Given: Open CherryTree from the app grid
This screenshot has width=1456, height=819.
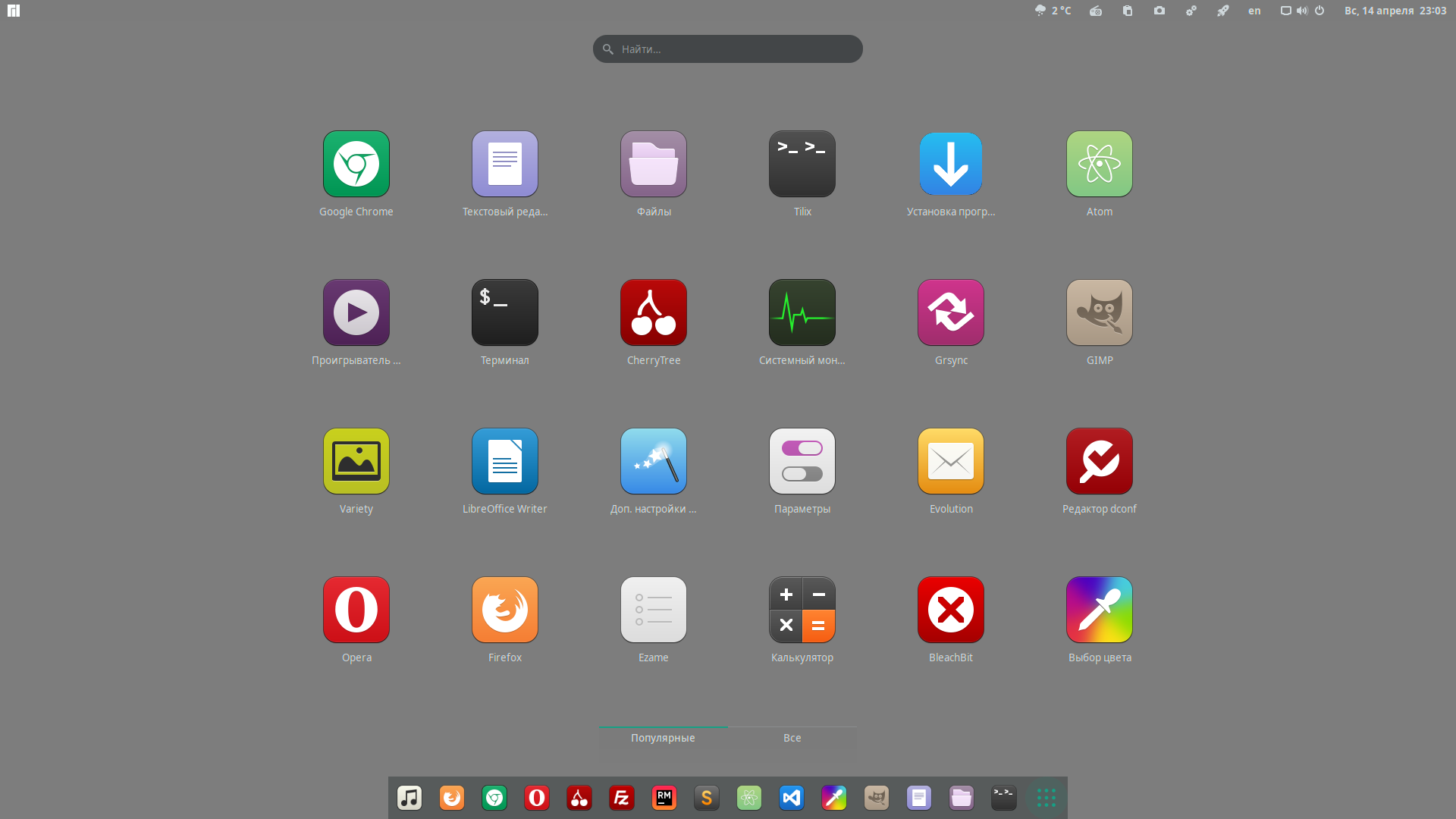Looking at the screenshot, I should coord(654,313).
